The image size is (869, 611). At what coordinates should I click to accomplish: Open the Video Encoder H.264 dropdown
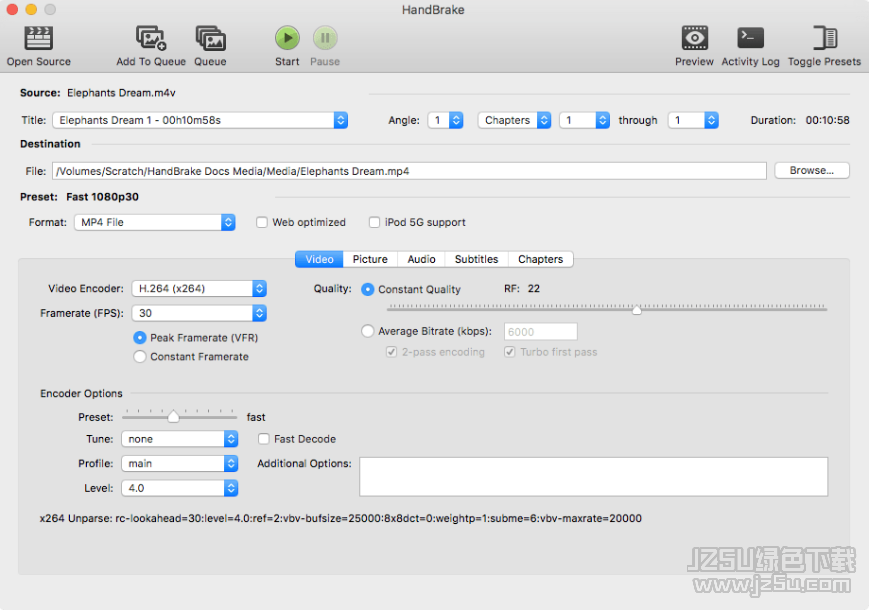(x=199, y=289)
